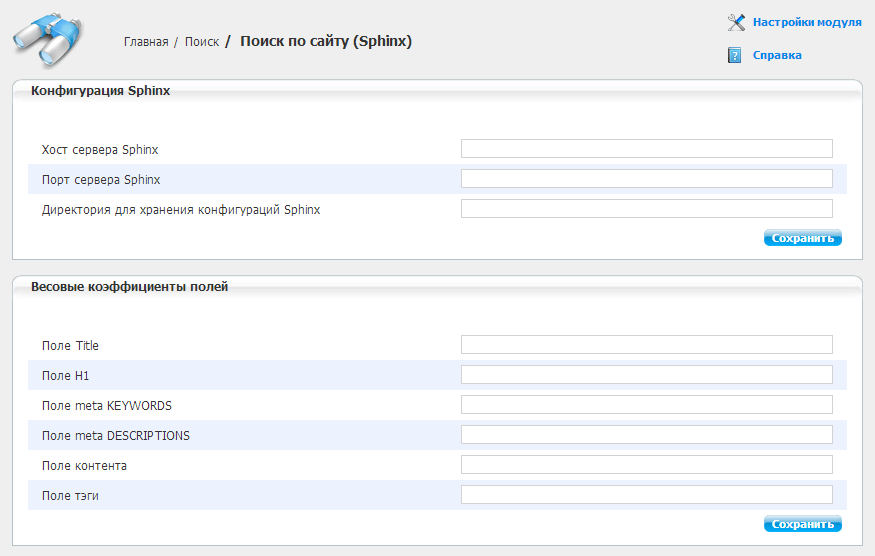Select the meta DESCRIPTIONS weight field

coord(646,435)
